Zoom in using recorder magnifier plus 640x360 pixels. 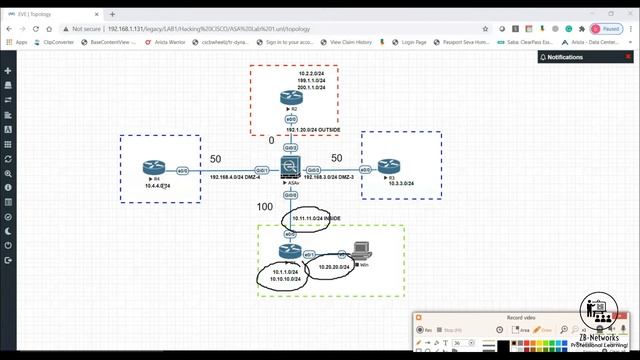click(x=564, y=329)
